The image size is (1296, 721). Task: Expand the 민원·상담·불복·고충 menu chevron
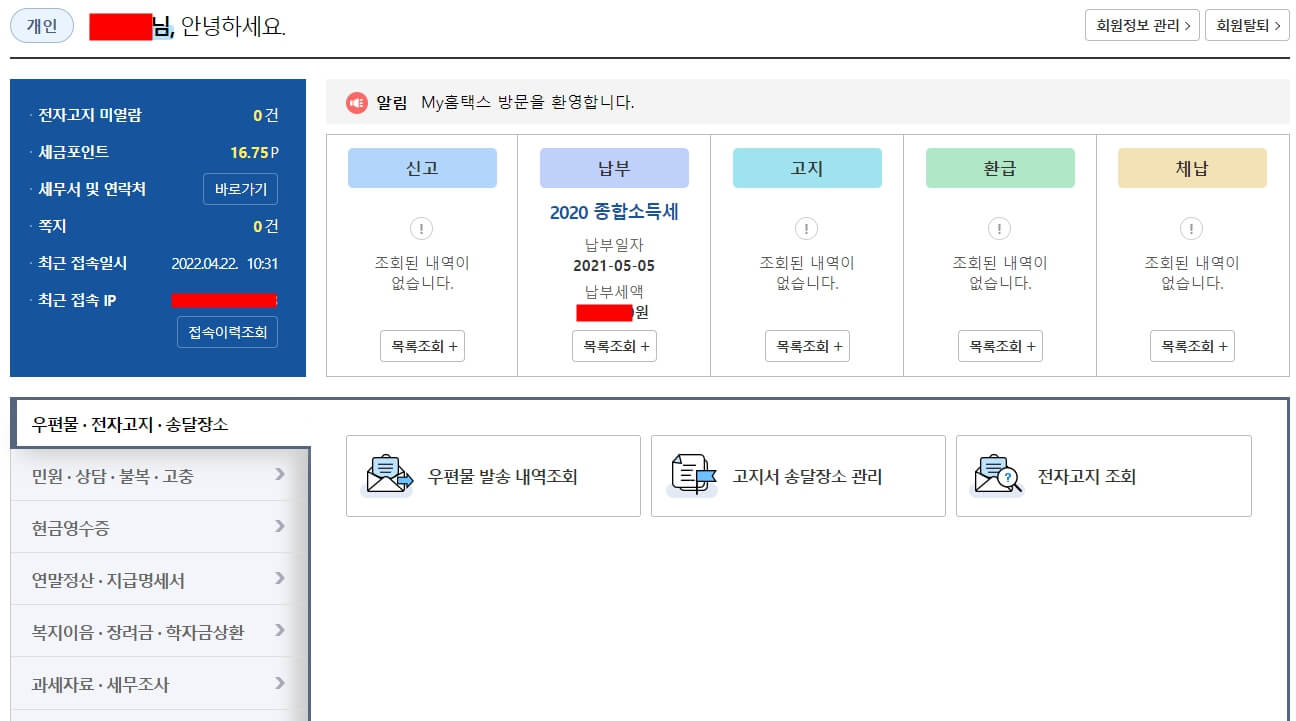(281, 474)
